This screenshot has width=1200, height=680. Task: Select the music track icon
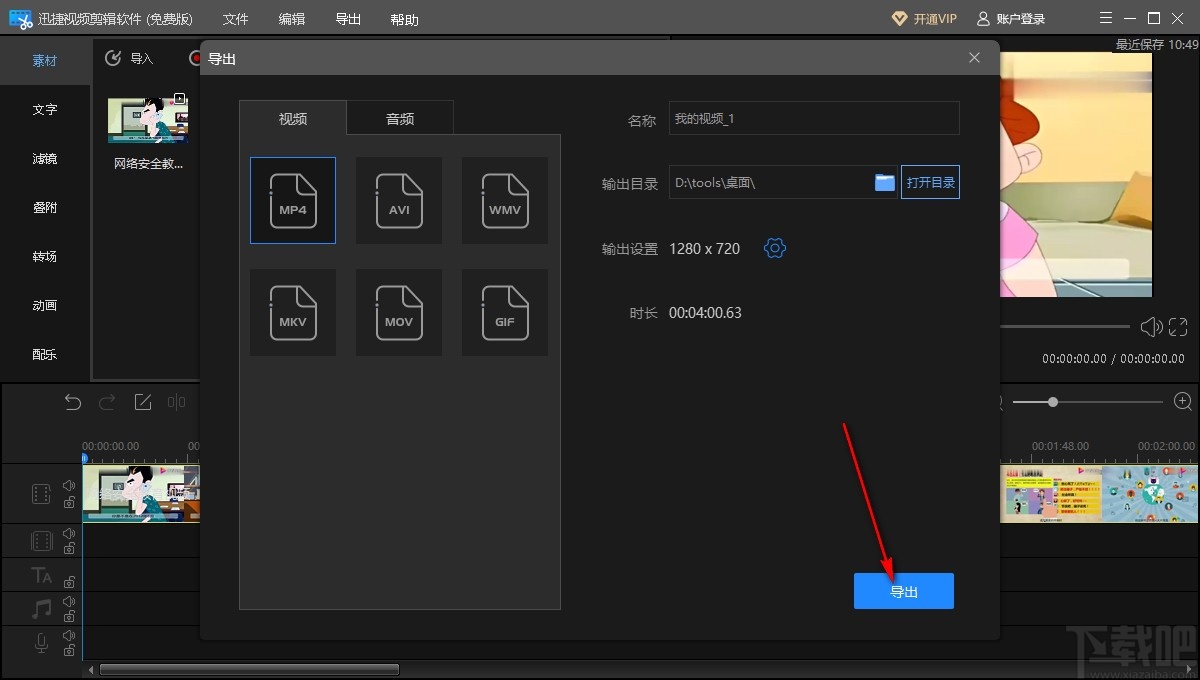[41, 608]
